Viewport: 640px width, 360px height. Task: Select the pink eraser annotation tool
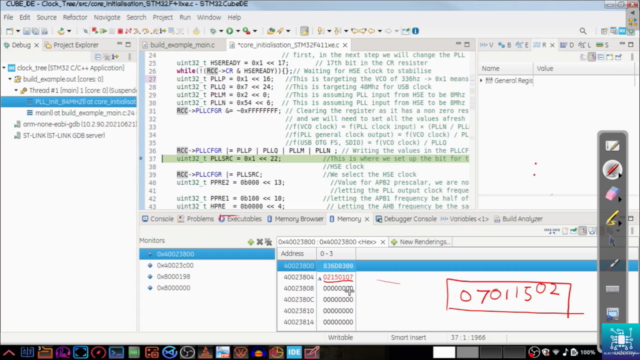(612, 193)
